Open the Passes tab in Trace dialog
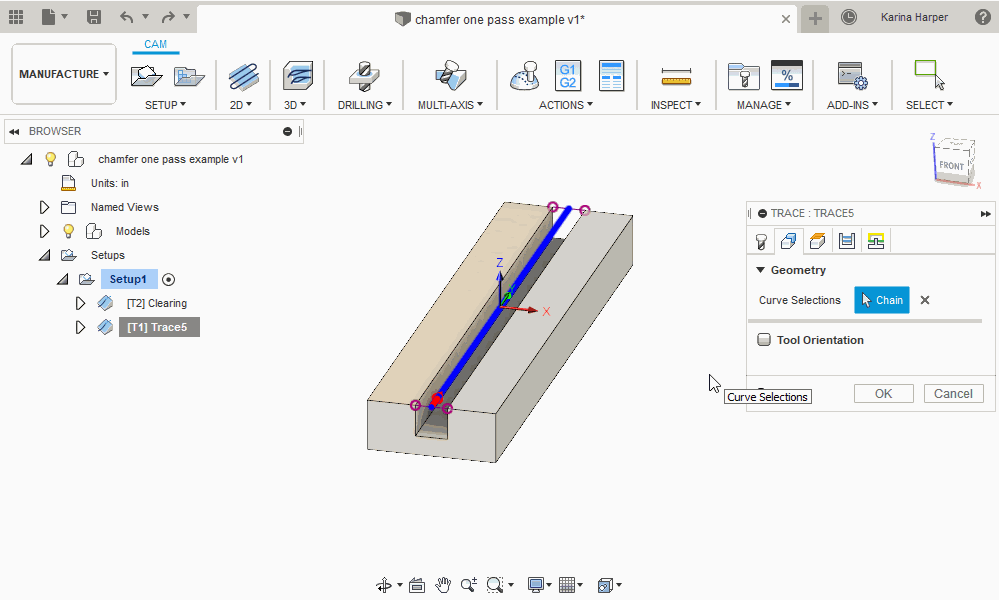999x600 pixels. [x=847, y=241]
